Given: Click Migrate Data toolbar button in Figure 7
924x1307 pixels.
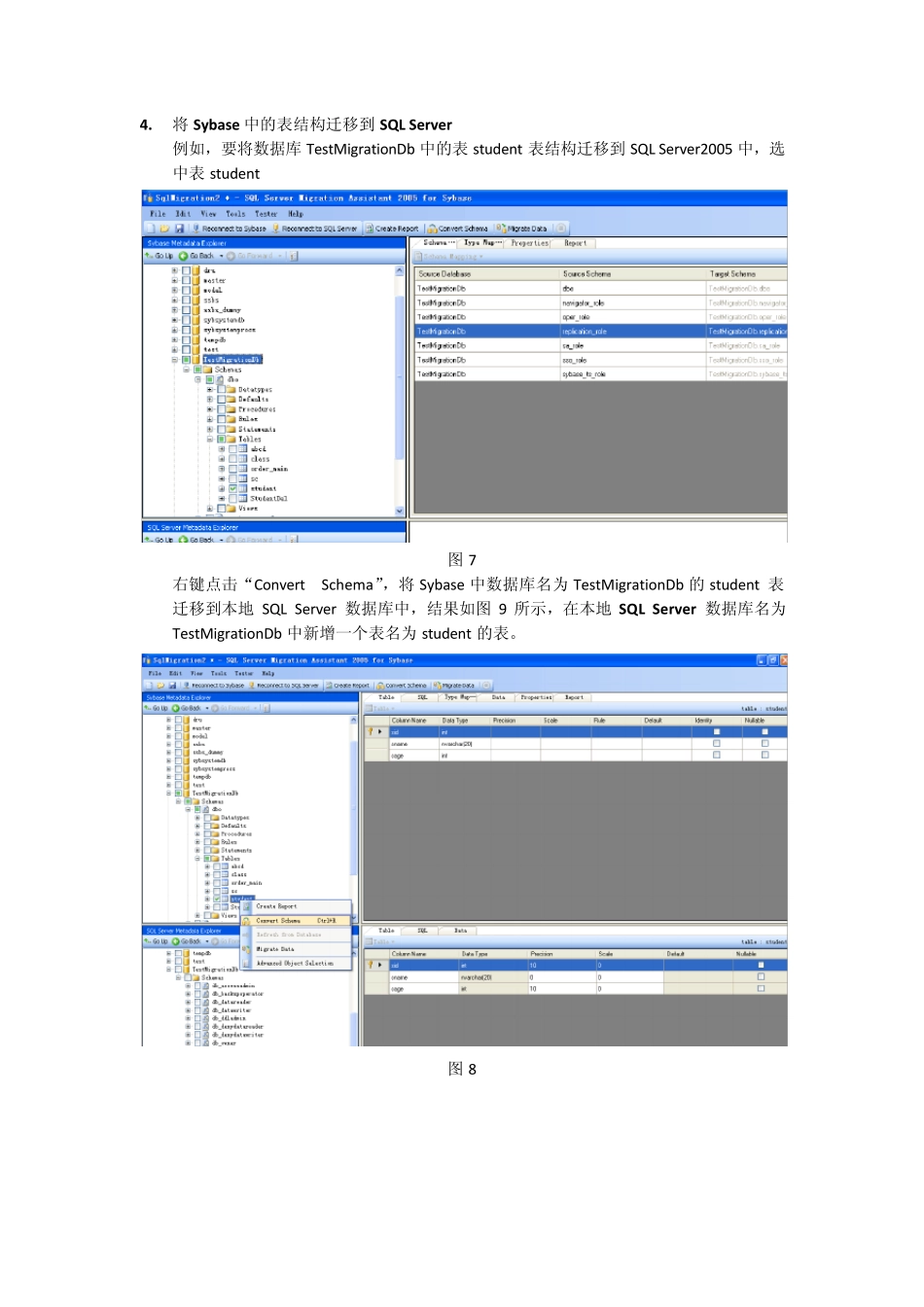Looking at the screenshot, I should click(522, 229).
